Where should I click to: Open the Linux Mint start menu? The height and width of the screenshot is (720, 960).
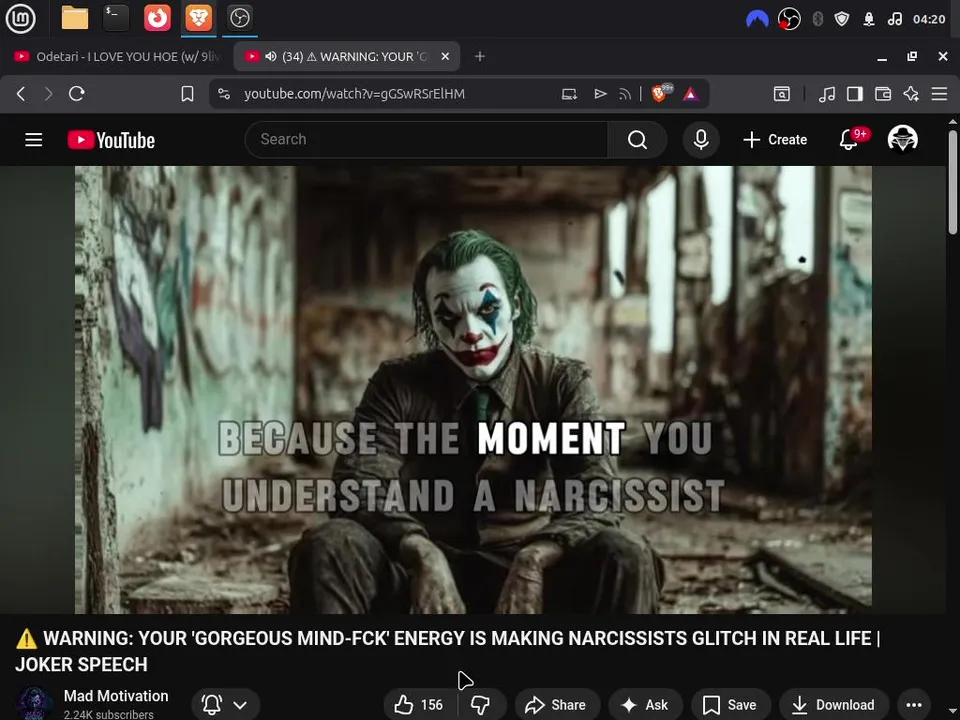20,18
